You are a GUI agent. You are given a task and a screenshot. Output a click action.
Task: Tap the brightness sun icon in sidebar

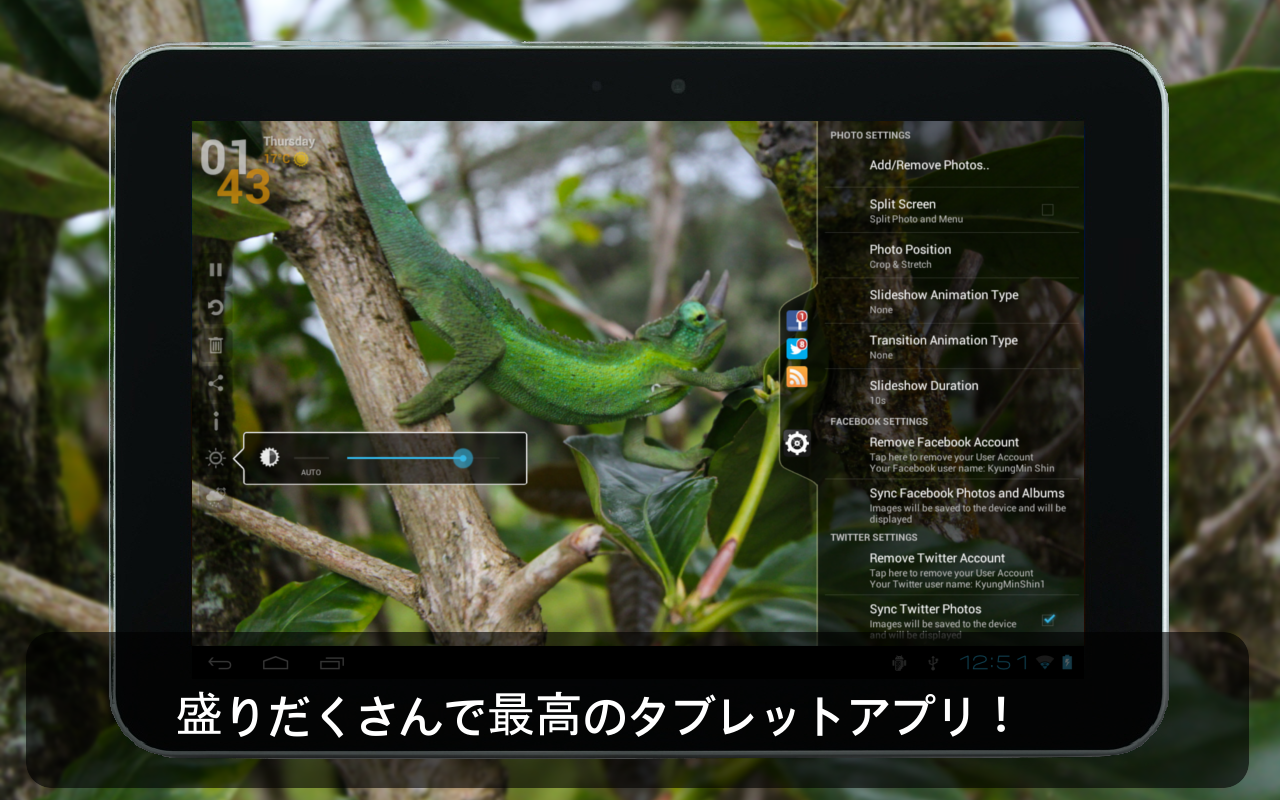tap(216, 458)
